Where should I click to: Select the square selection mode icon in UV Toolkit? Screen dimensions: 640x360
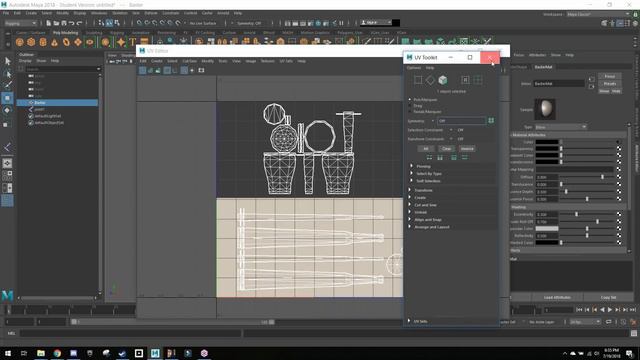click(x=418, y=80)
